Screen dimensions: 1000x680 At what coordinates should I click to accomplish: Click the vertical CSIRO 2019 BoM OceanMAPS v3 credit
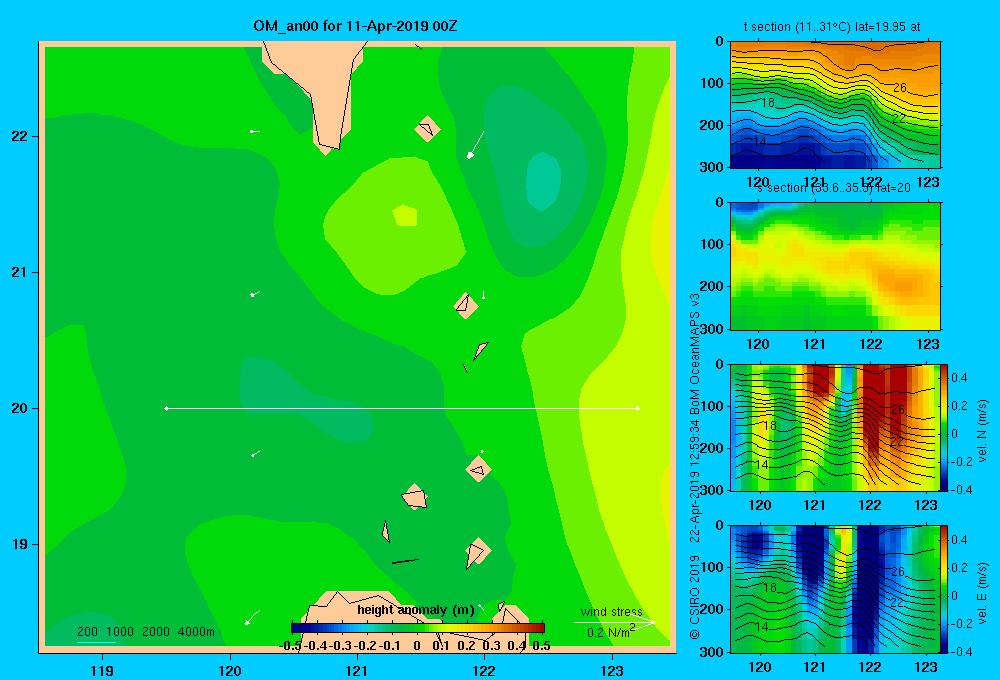(695, 466)
